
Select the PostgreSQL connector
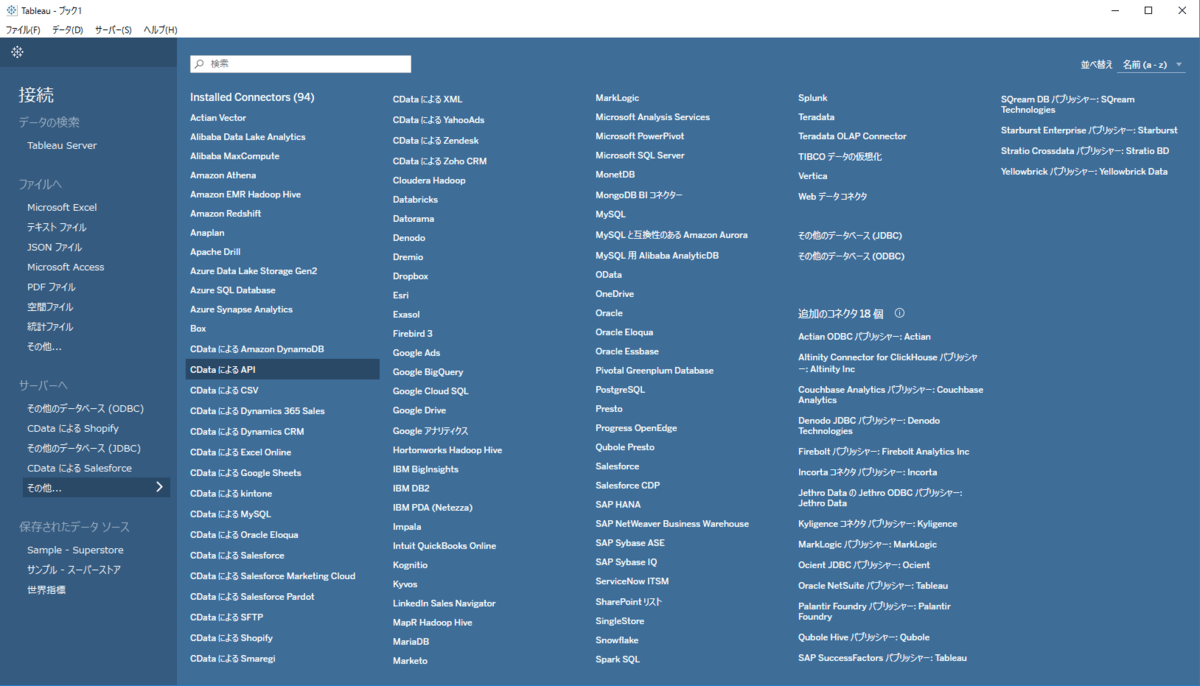(x=621, y=389)
